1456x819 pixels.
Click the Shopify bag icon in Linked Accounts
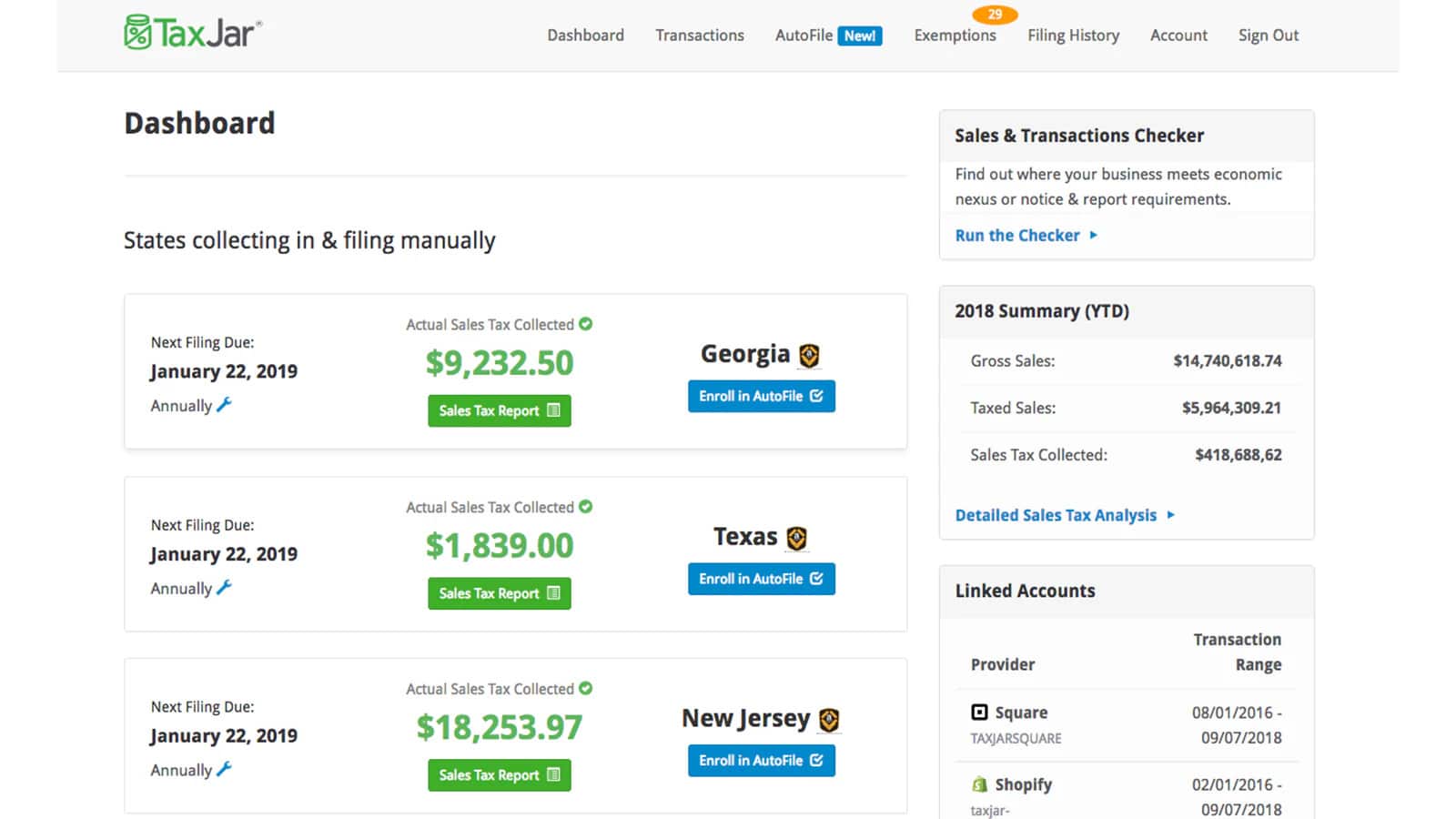point(981,784)
